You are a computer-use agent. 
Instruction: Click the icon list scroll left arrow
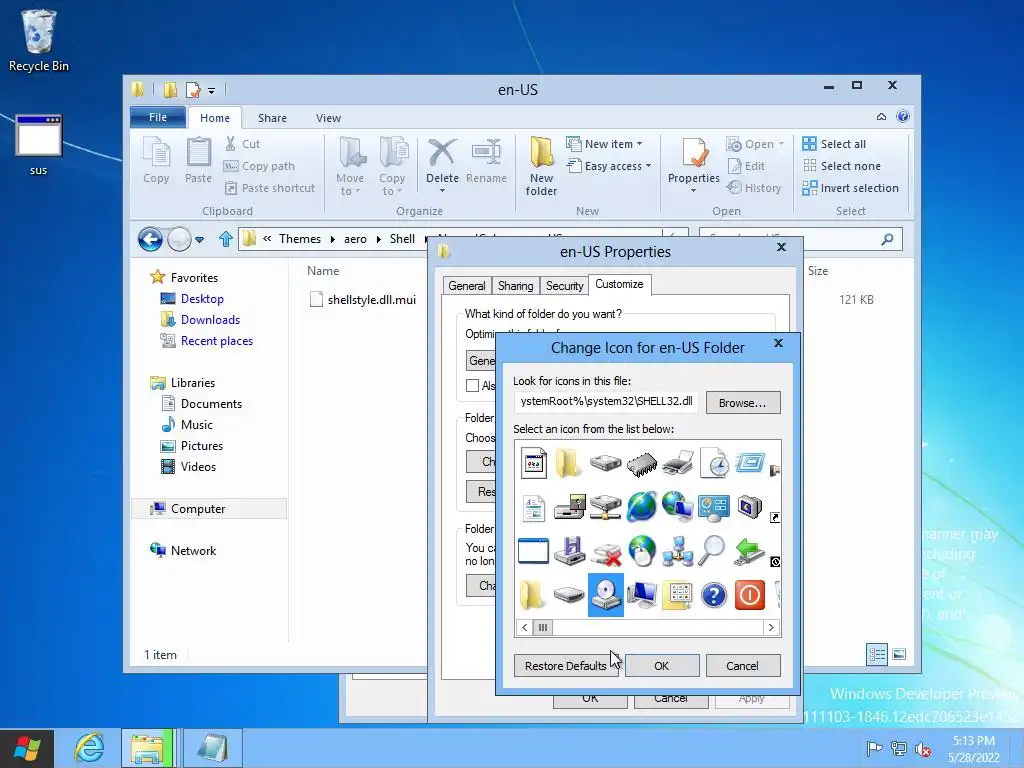(524, 628)
